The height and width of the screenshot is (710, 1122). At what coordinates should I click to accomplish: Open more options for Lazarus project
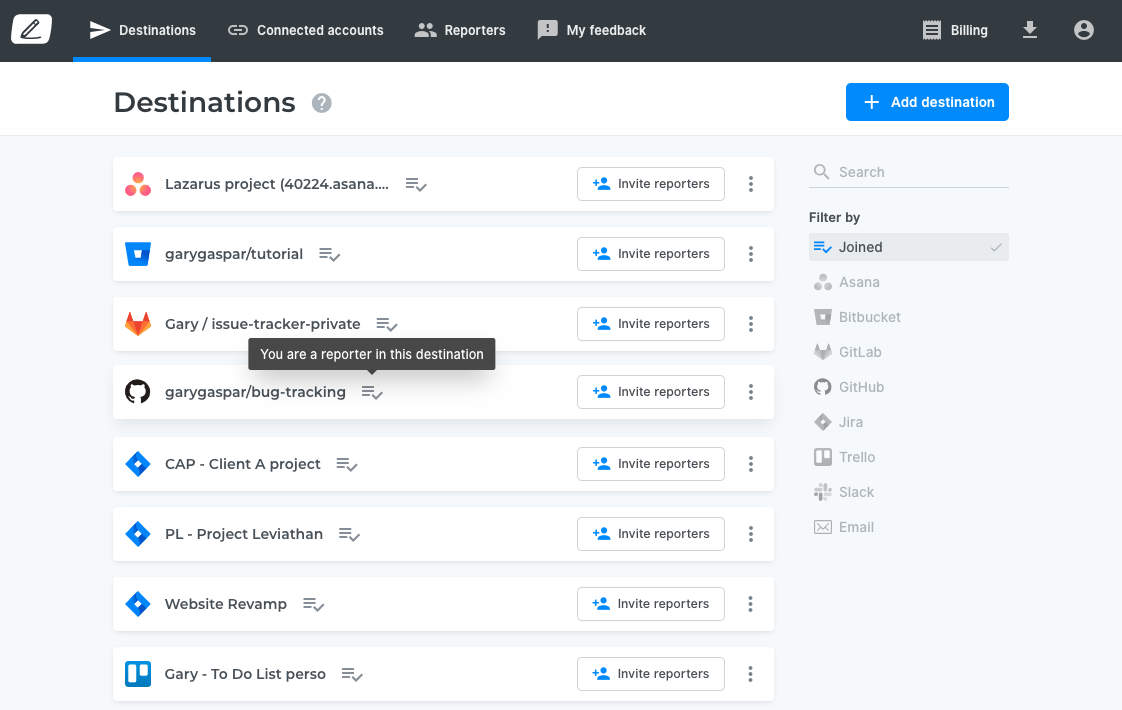pos(751,184)
